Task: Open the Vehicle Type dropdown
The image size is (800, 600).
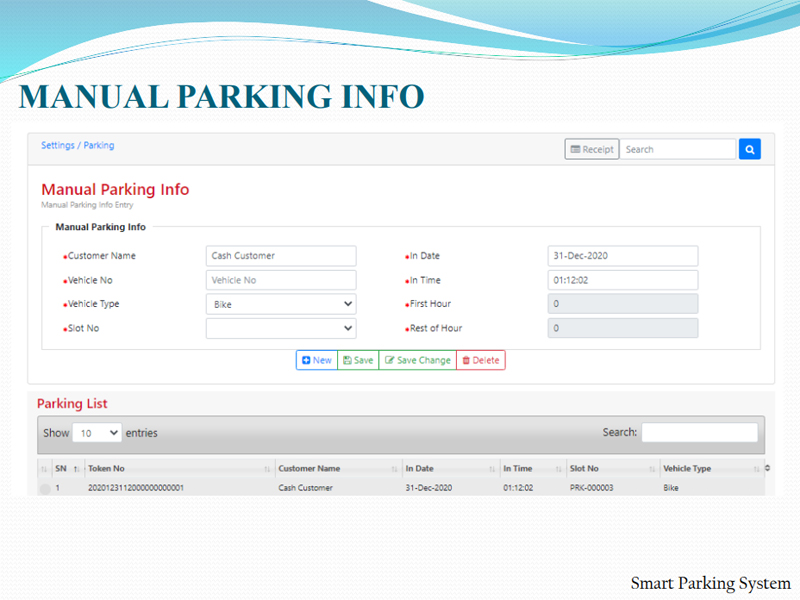Action: point(281,304)
